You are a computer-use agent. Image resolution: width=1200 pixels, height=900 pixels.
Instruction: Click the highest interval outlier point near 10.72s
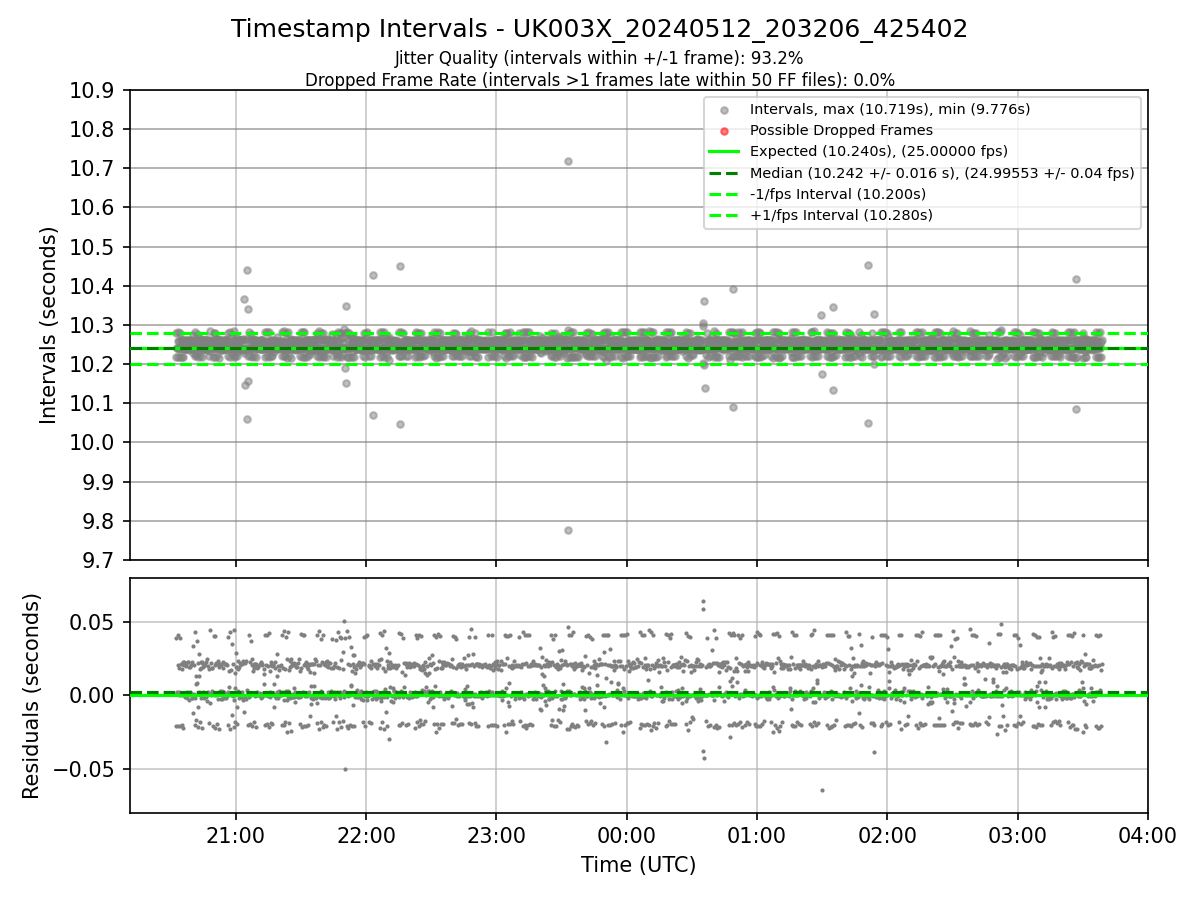[568, 161]
